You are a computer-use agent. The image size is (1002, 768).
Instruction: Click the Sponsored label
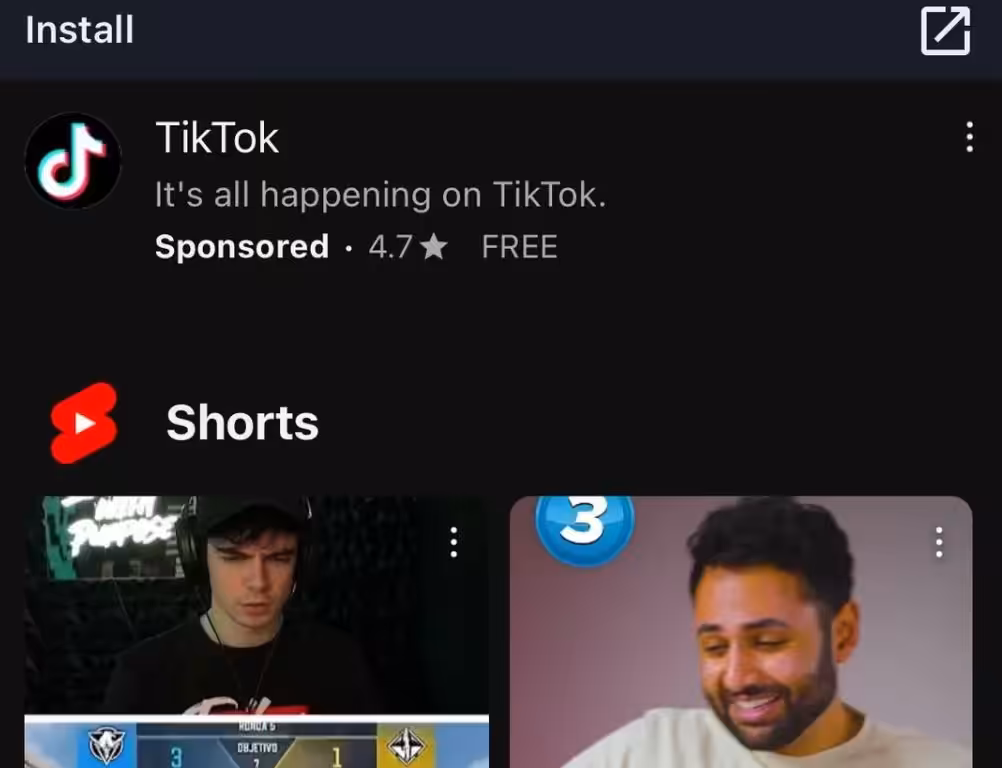[x=242, y=247]
